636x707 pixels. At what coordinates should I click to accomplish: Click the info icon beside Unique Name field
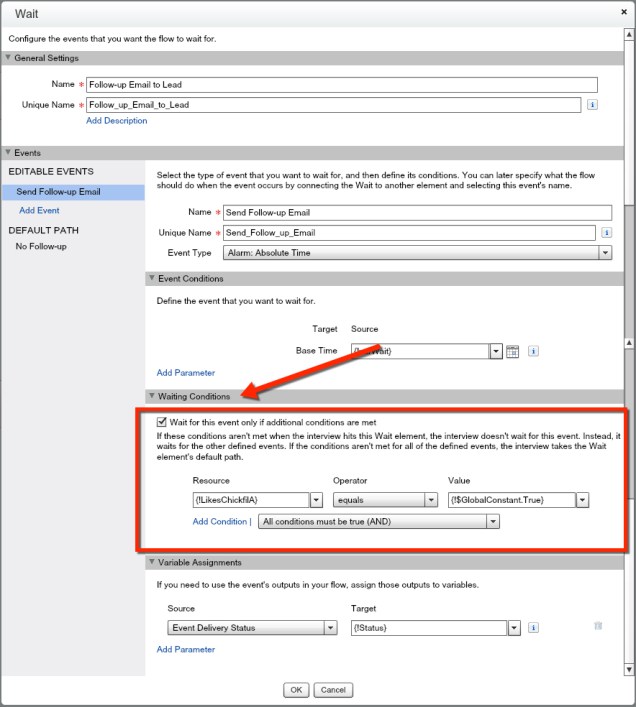pos(593,105)
